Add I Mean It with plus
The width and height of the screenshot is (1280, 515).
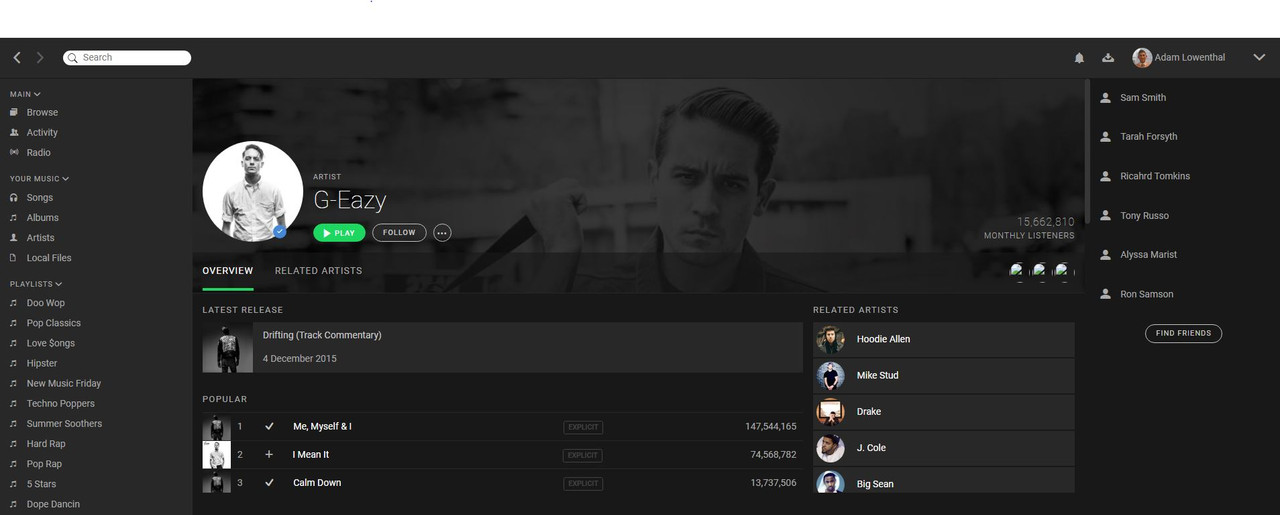coord(269,455)
